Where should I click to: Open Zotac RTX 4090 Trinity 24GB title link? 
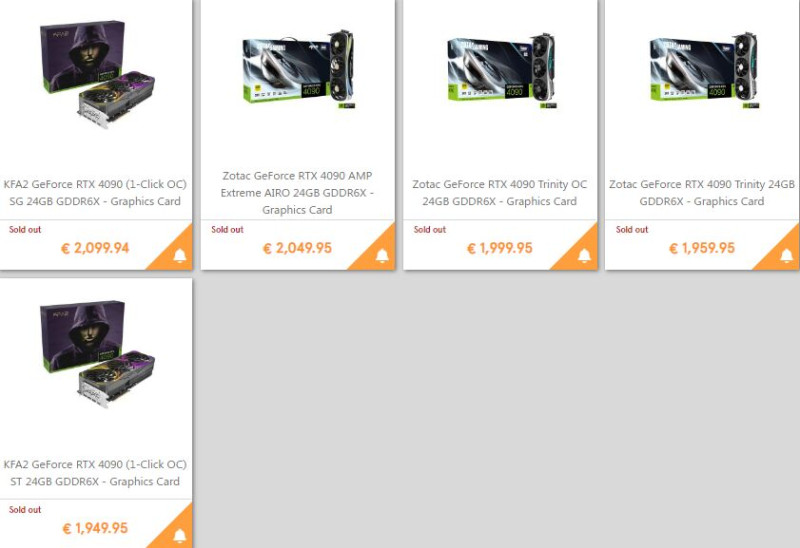coord(702,192)
